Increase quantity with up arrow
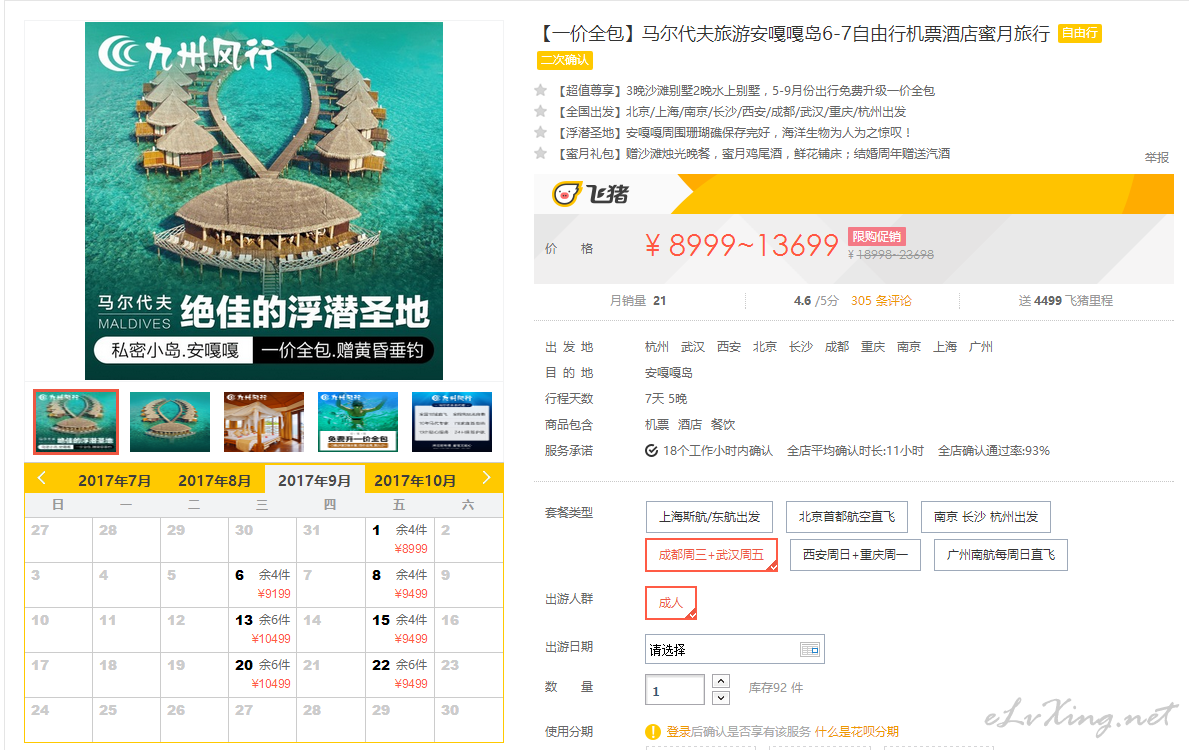 720,682
